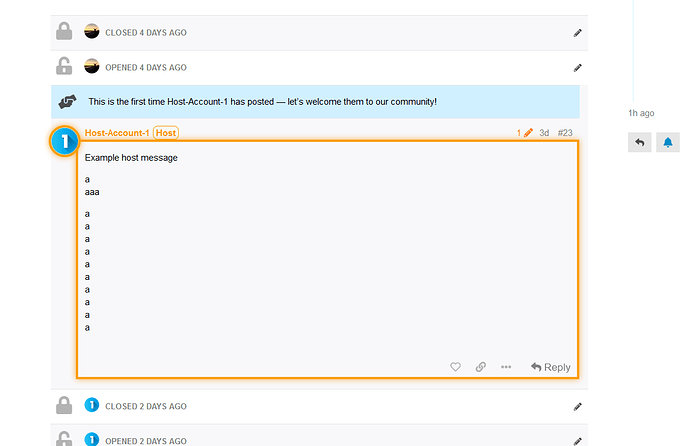
Task: Edit the Opened 2 days ago action with pencil
Action: [x=577, y=441]
